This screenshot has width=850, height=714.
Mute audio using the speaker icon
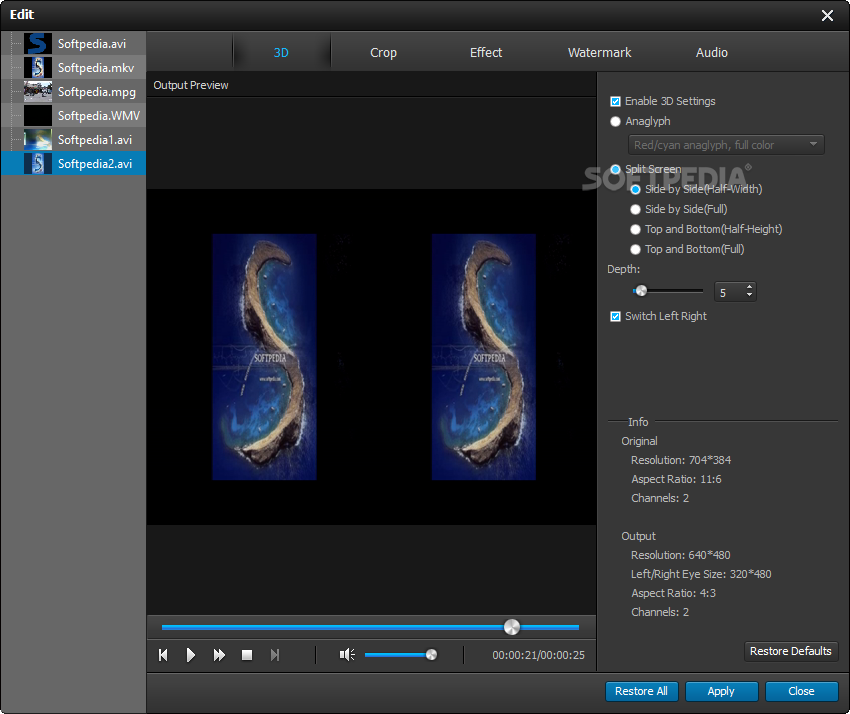[x=347, y=655]
